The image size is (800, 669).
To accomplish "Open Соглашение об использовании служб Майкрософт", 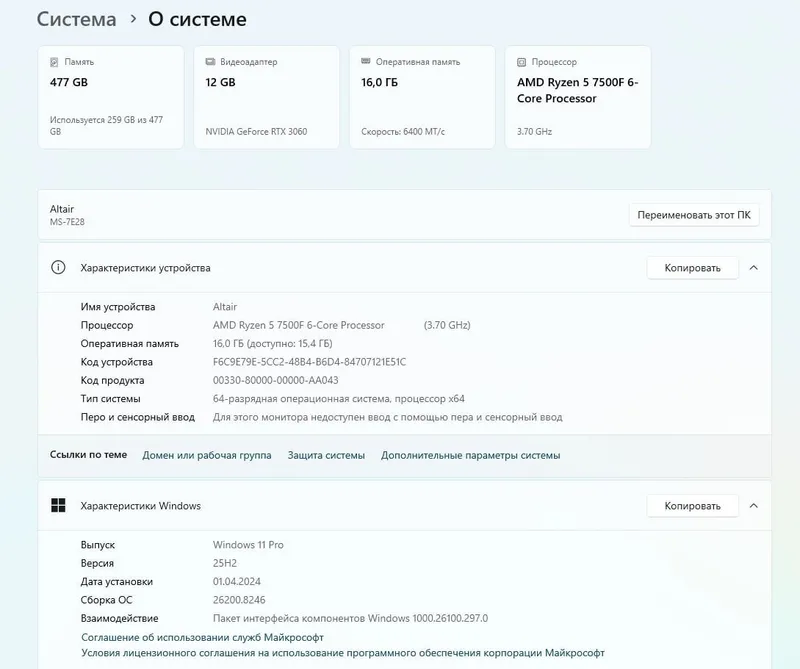I will (x=203, y=637).
